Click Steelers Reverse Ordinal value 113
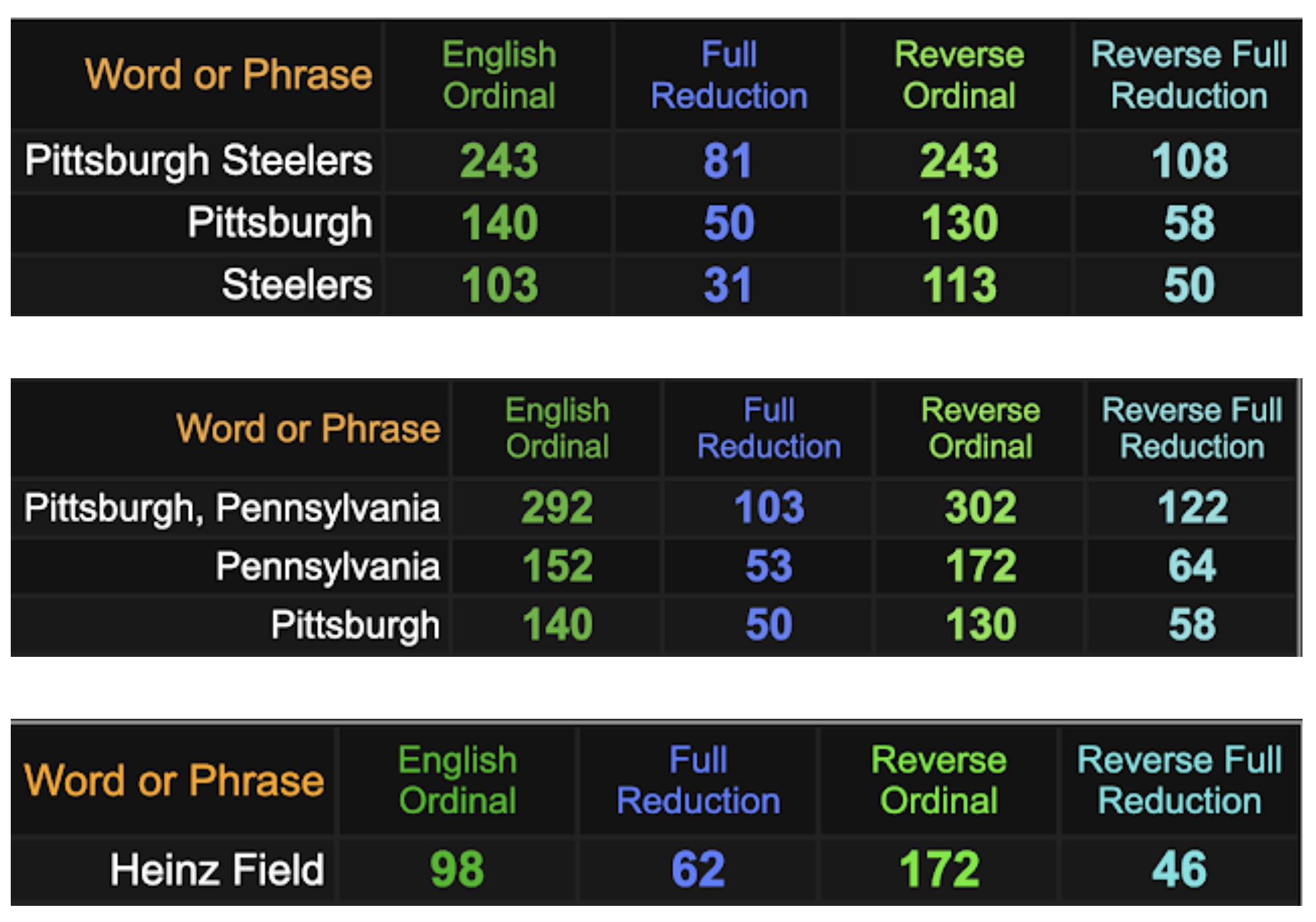The image size is (1316, 922). tap(959, 285)
